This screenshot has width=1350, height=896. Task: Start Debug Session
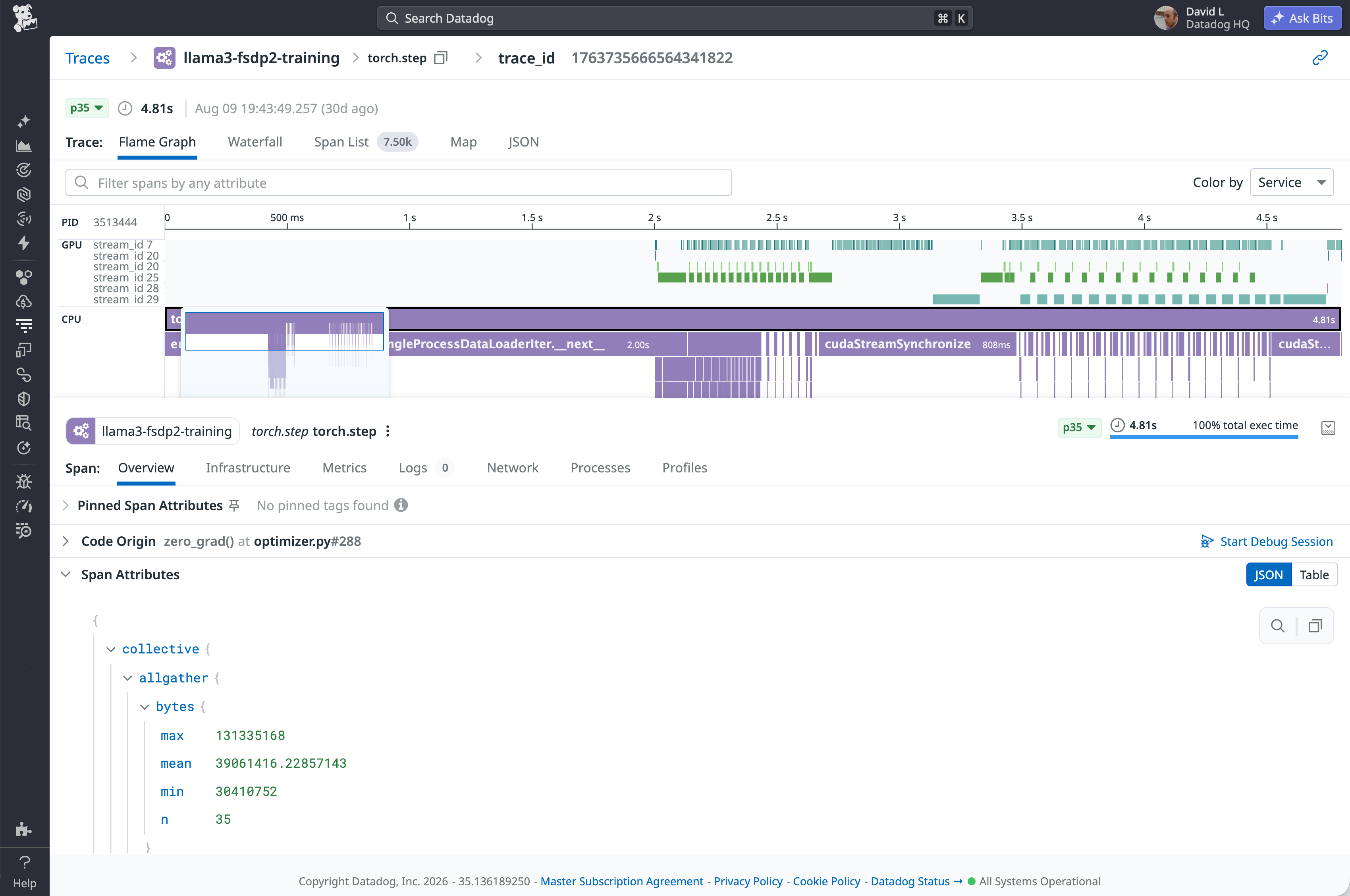click(1267, 541)
